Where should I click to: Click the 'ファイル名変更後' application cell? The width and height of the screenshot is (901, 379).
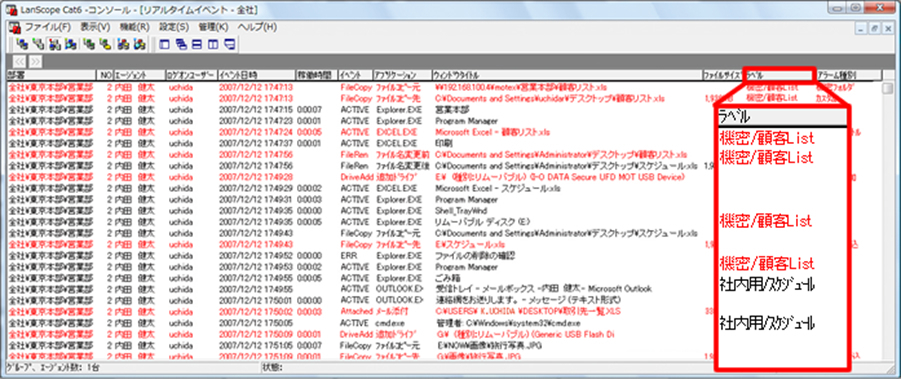tap(403, 166)
